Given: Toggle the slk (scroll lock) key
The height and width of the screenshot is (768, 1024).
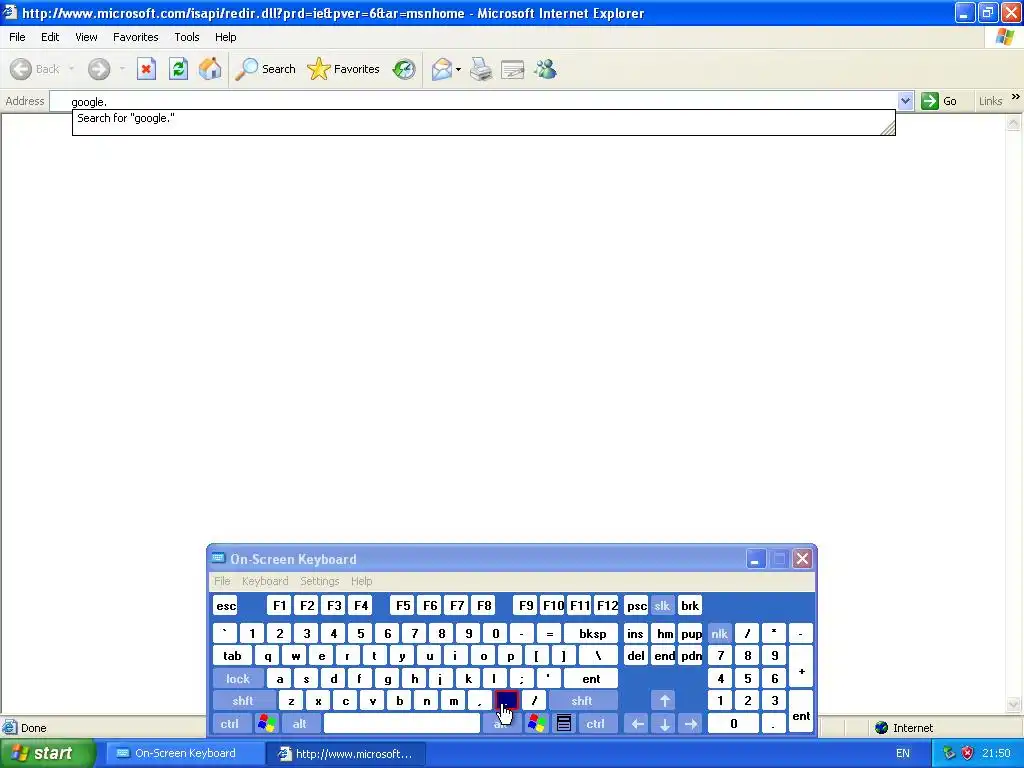Looking at the screenshot, I should coord(662,605).
